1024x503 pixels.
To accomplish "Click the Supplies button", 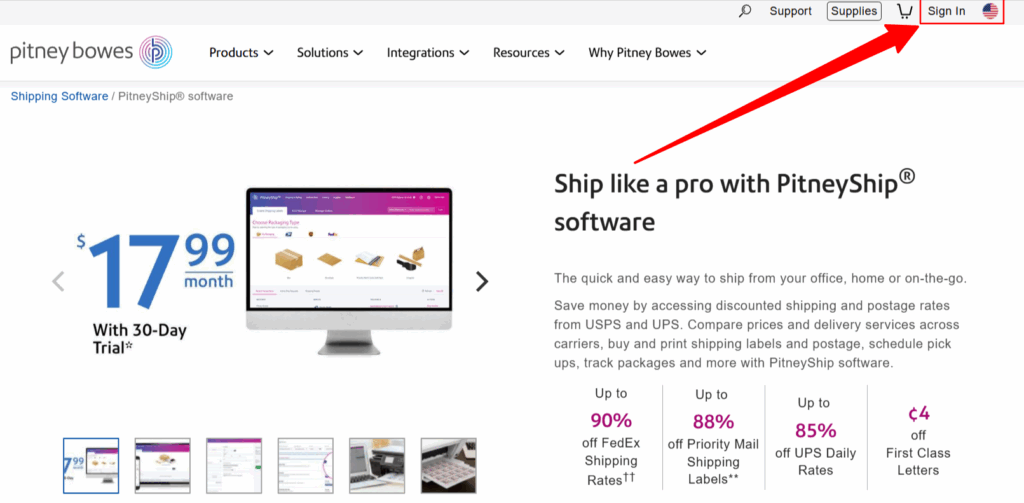I will [x=854, y=11].
